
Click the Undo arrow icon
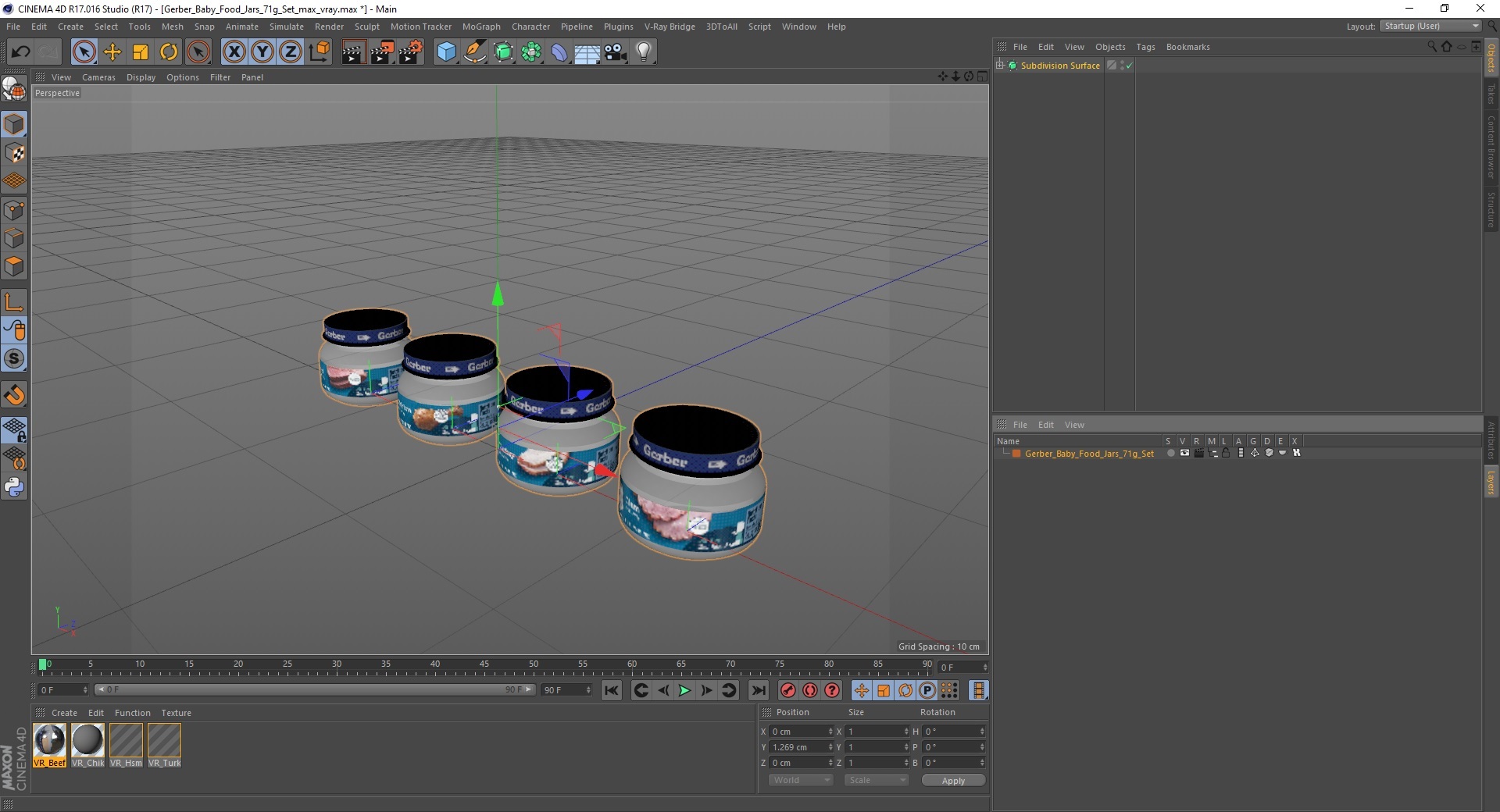pyautogui.click(x=20, y=52)
